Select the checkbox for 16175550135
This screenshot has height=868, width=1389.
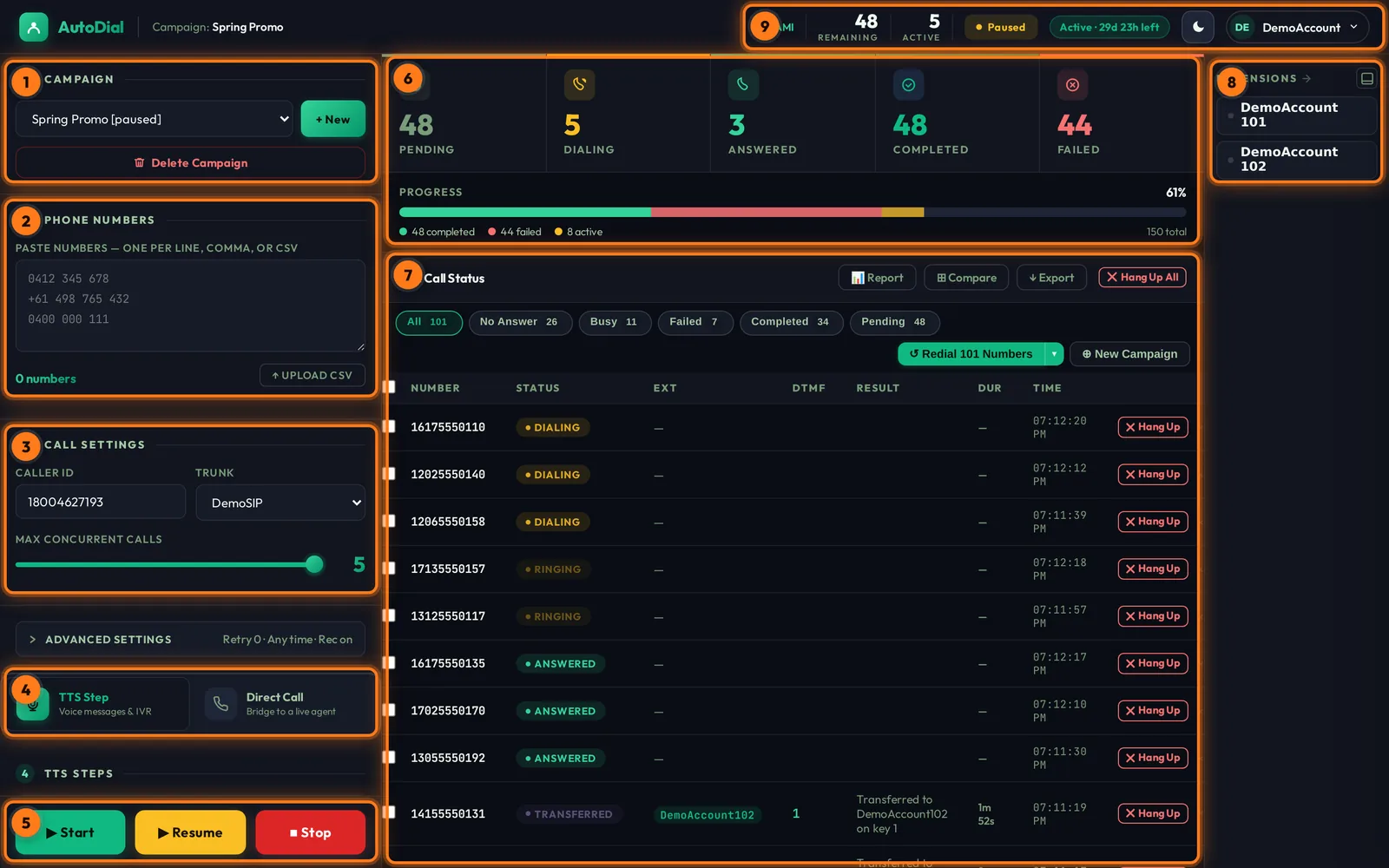click(x=390, y=663)
